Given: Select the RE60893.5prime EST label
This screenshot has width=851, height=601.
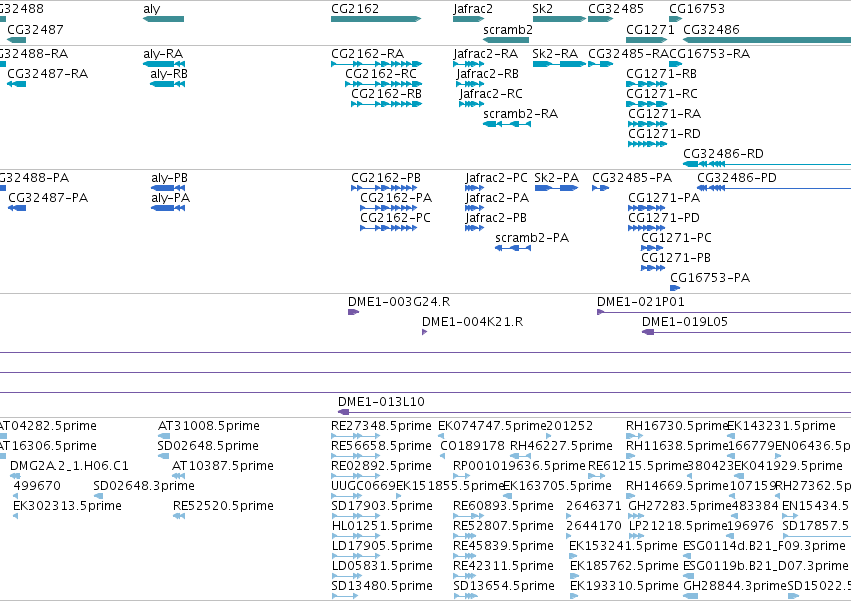Looking at the screenshot, I should coord(503,506).
